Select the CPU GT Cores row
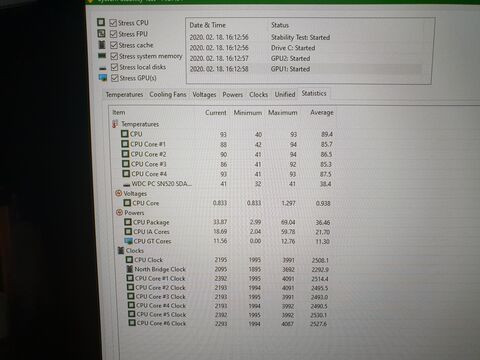The image size is (480, 360). point(228,241)
